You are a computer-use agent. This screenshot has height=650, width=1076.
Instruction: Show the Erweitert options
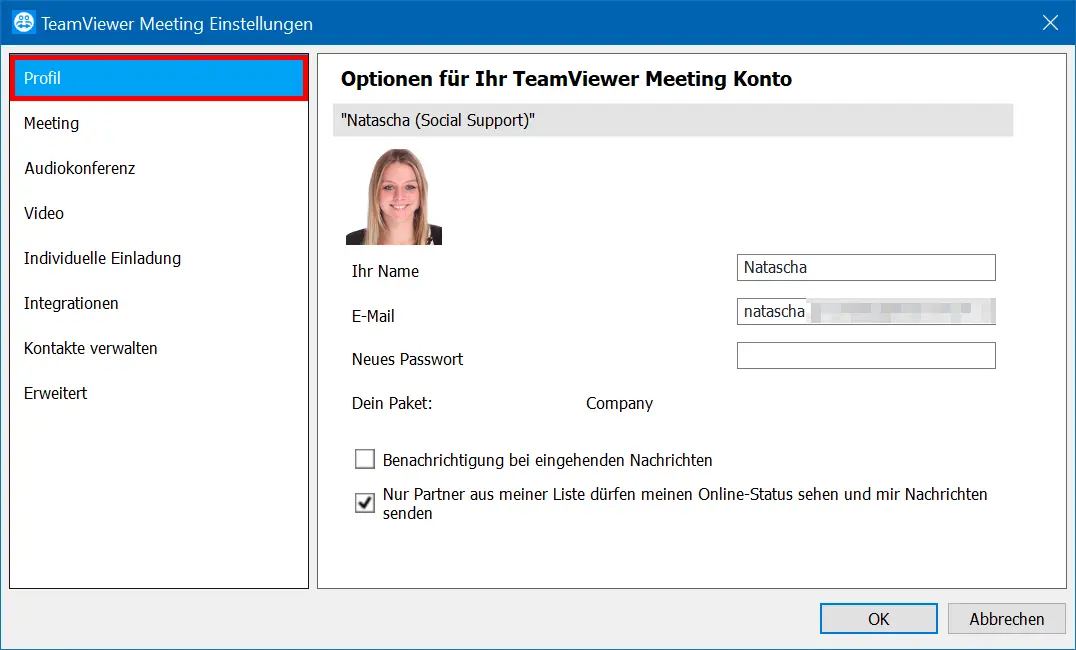click(x=159, y=393)
